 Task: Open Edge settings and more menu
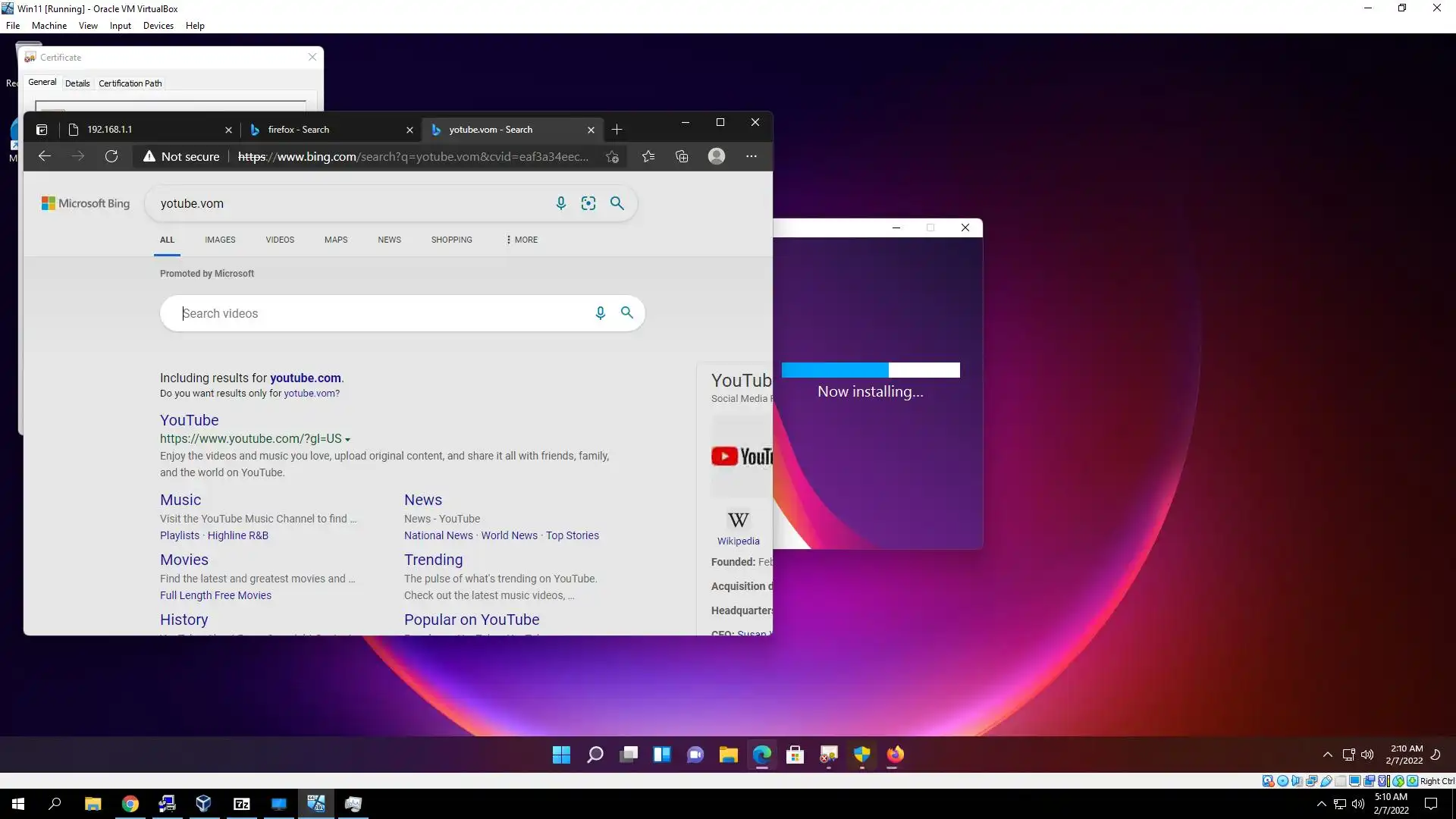pyautogui.click(x=751, y=156)
